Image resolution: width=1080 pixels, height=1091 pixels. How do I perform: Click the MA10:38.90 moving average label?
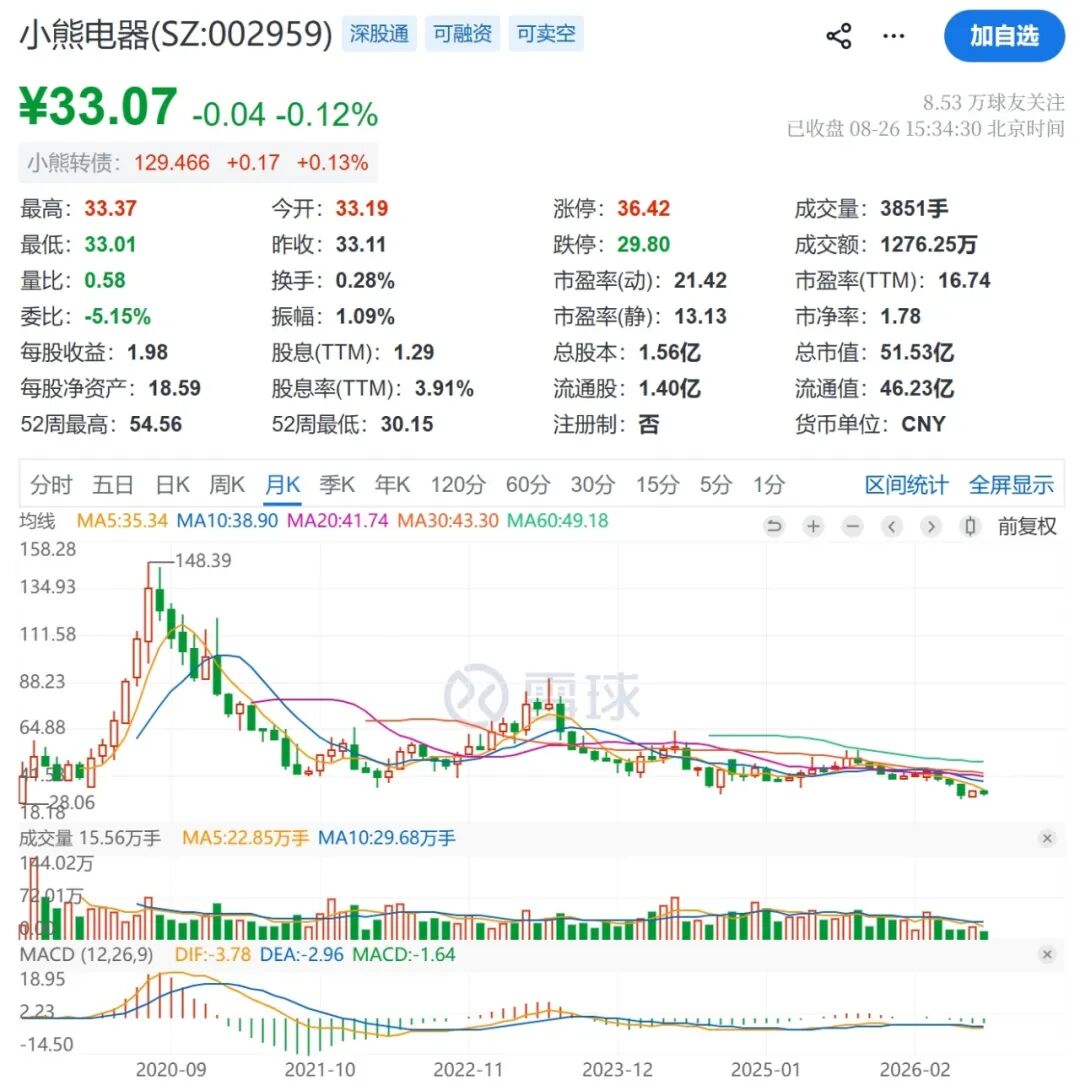click(227, 520)
